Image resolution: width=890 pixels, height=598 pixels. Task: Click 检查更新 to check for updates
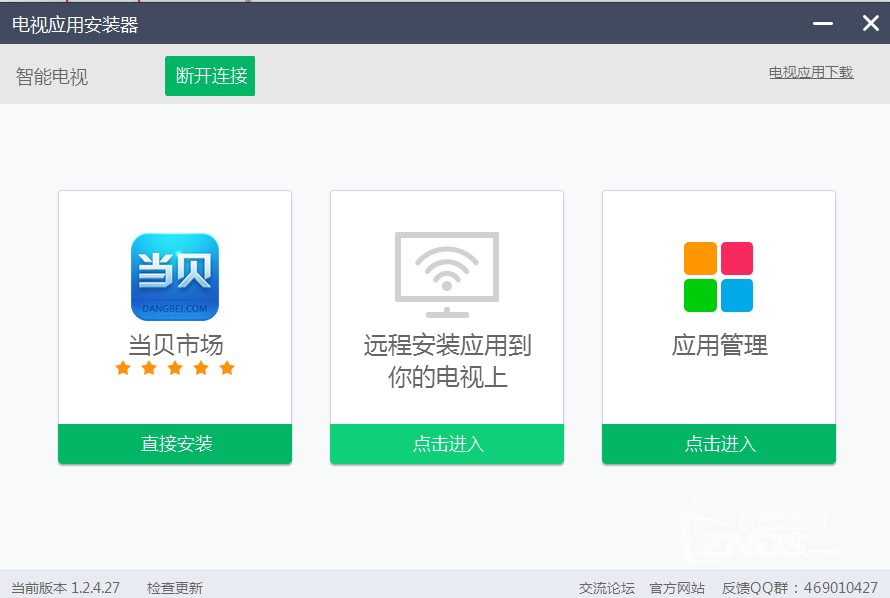(x=175, y=588)
